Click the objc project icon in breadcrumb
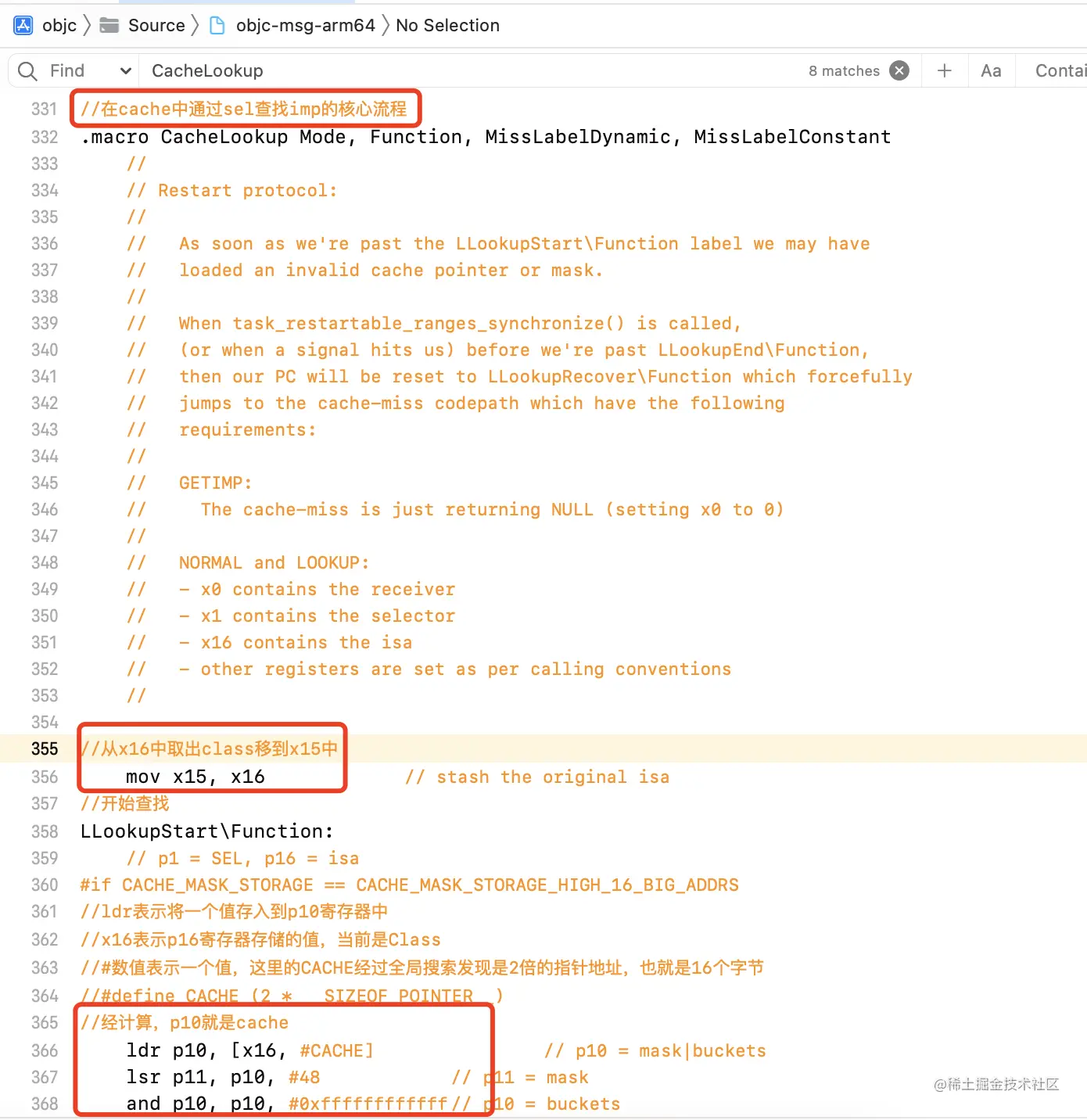 pyautogui.click(x=23, y=25)
